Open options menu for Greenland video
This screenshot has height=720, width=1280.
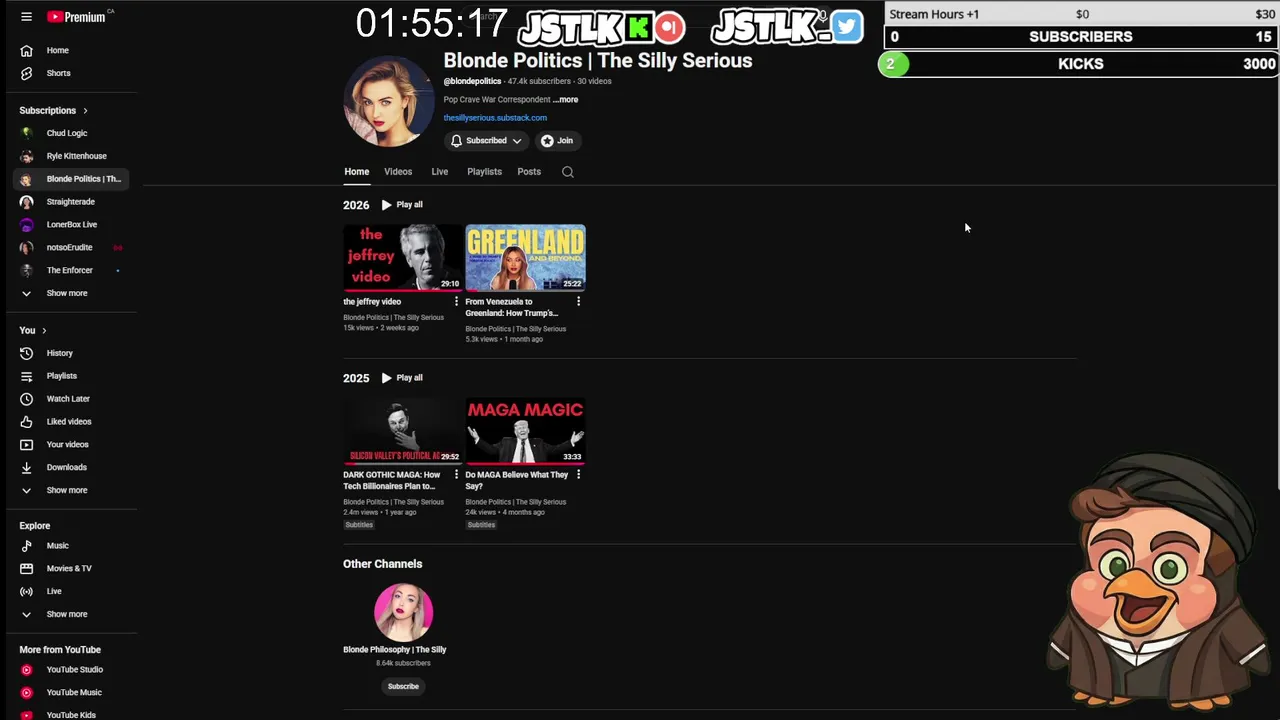coord(578,302)
